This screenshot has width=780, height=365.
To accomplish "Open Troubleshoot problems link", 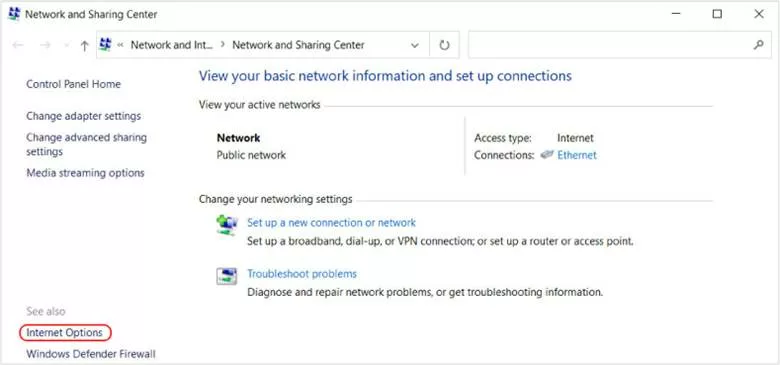I will (302, 274).
